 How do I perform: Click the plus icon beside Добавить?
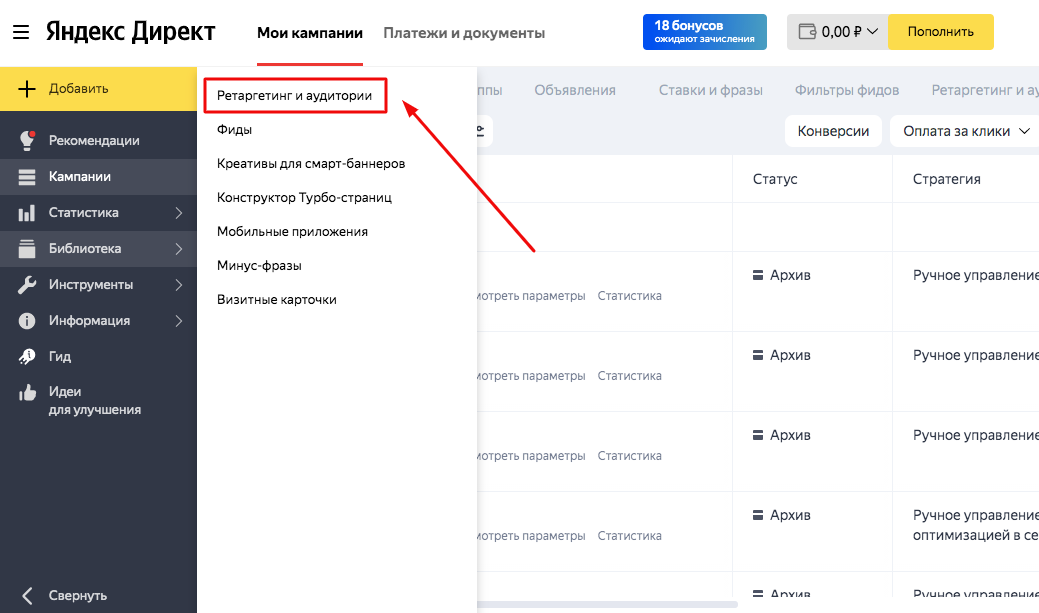pos(27,89)
